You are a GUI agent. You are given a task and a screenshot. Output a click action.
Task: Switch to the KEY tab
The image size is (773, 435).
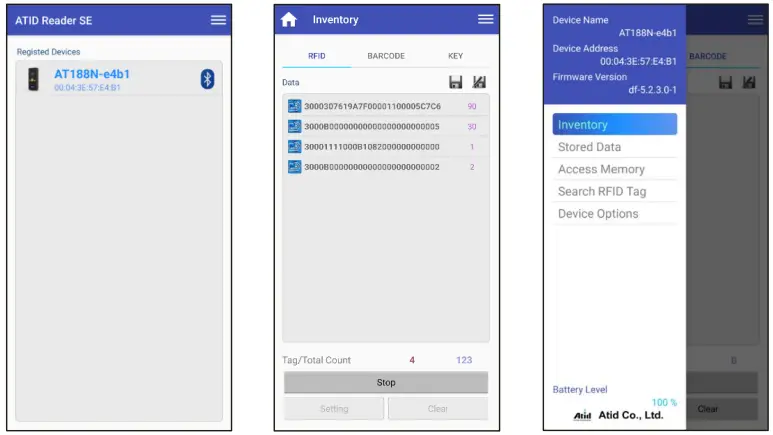(x=455, y=56)
